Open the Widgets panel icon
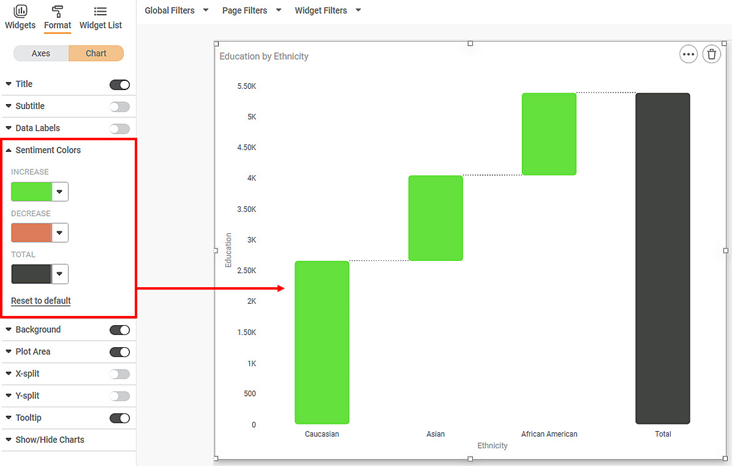Image resolution: width=732 pixels, height=466 pixels. click(19, 11)
